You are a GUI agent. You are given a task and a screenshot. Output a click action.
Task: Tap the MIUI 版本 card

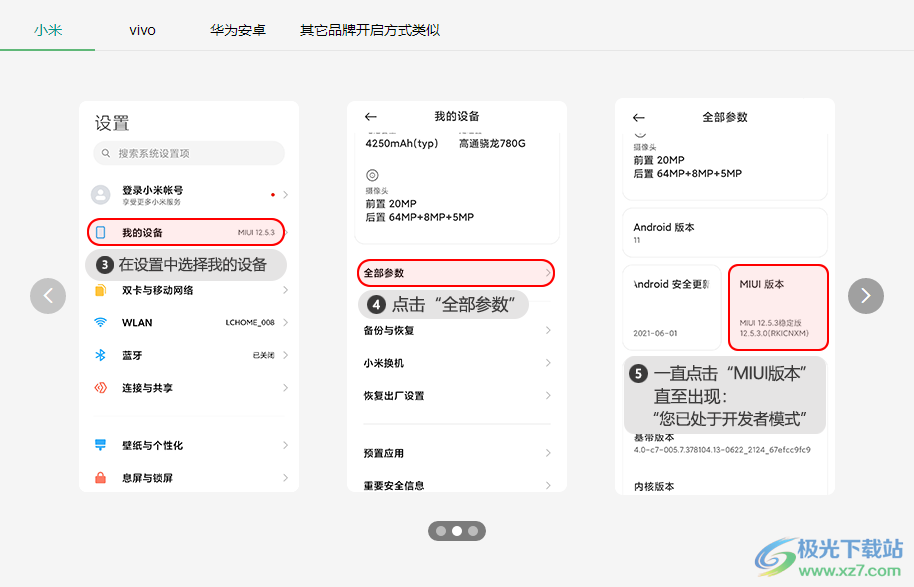point(778,307)
